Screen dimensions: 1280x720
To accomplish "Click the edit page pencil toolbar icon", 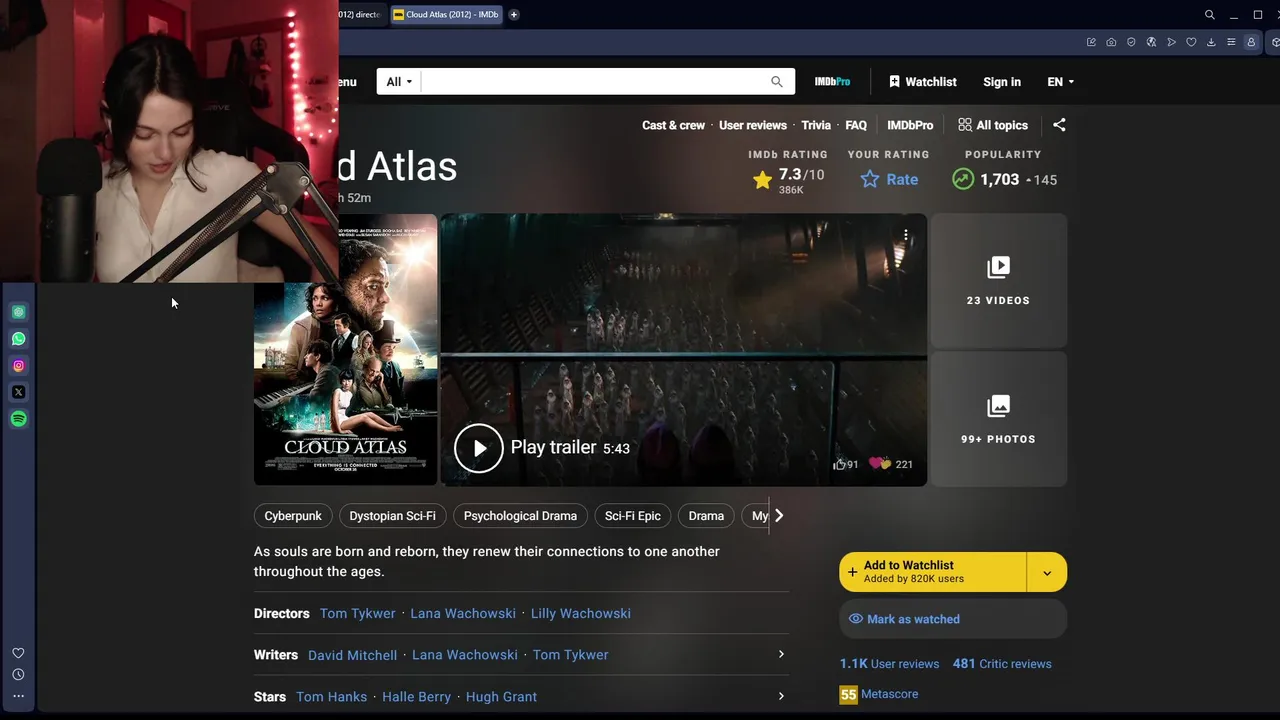I will click(1091, 42).
